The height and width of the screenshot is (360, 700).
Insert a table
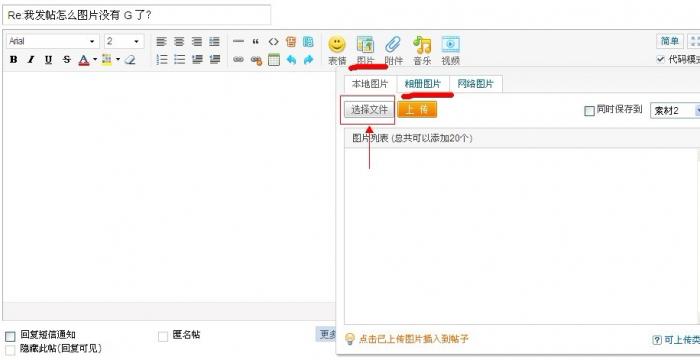pyautogui.click(x=274, y=60)
